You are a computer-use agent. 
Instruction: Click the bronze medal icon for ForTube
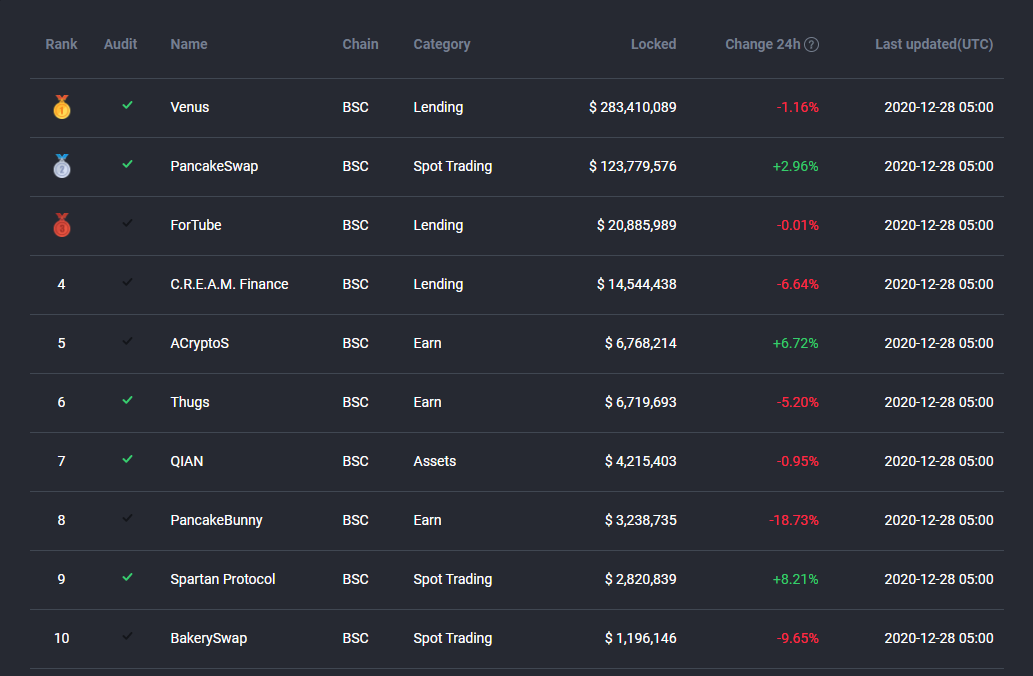(62, 225)
